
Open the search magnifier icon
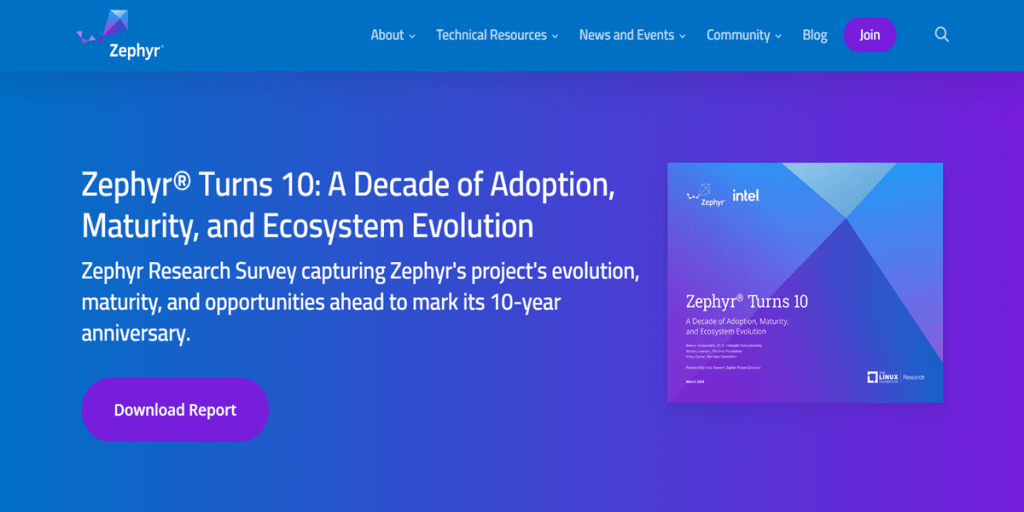click(x=941, y=35)
